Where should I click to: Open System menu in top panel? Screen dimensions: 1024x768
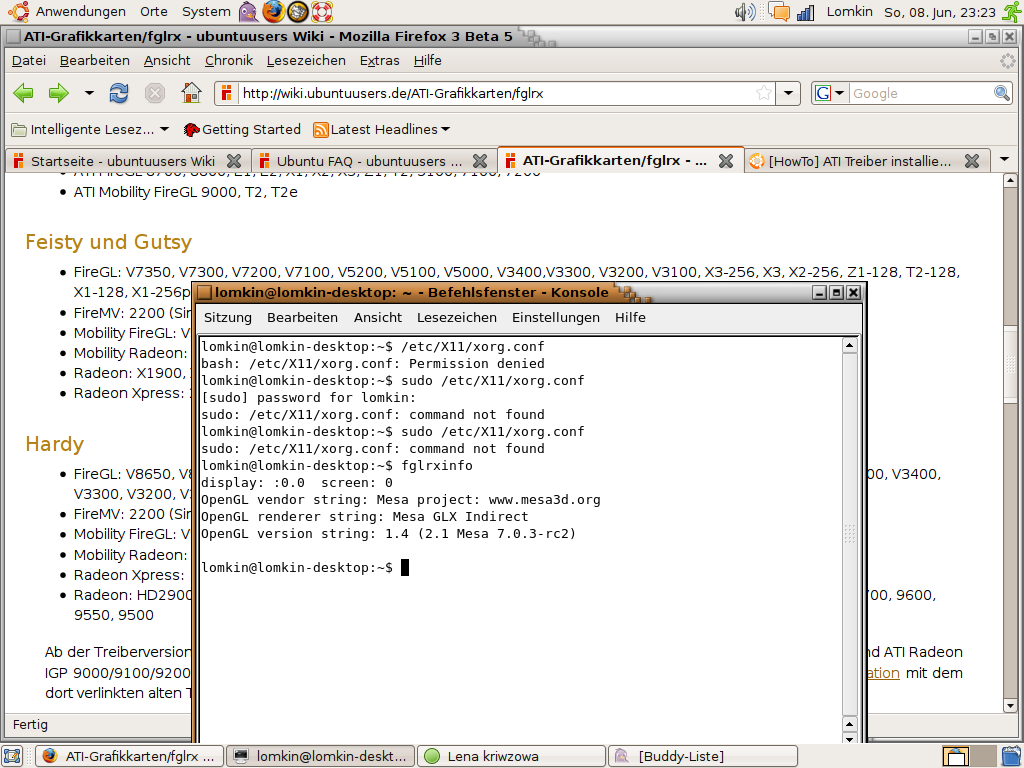[x=206, y=12]
